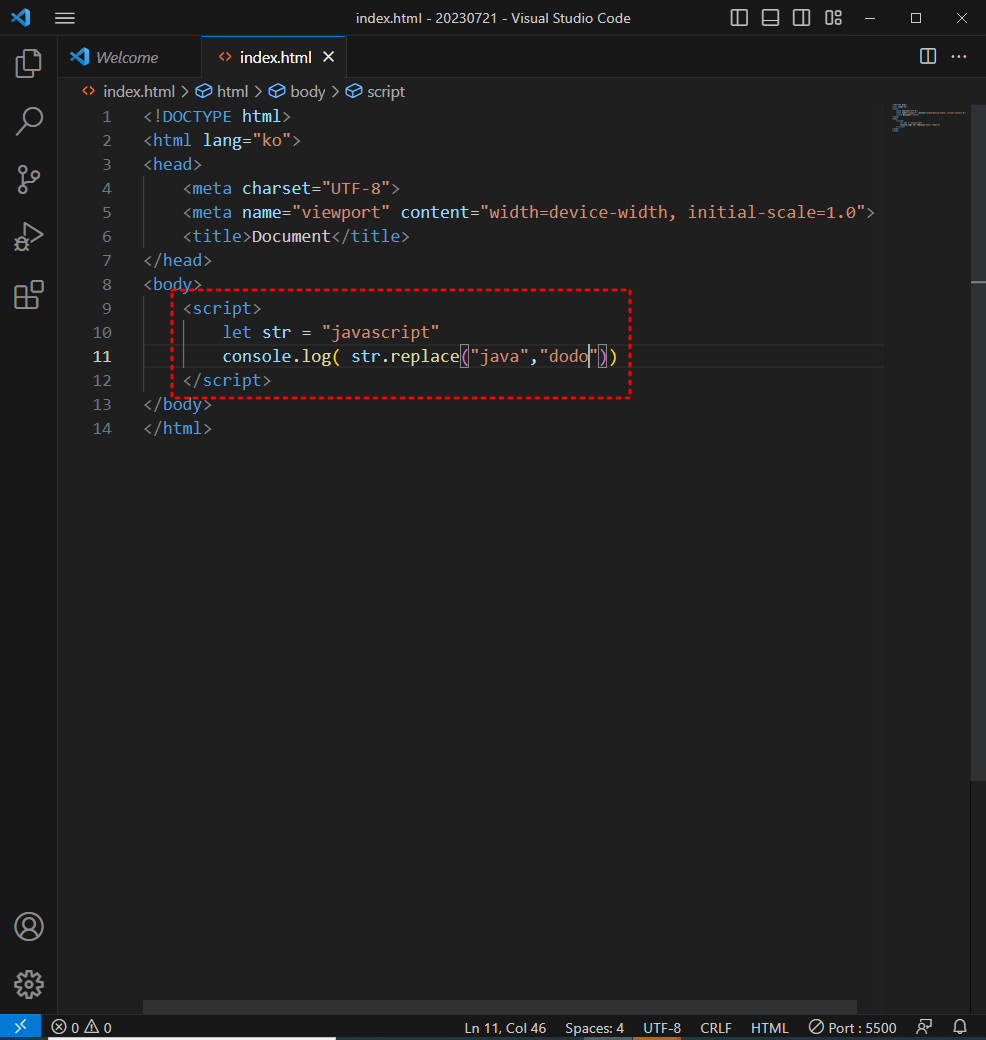This screenshot has height=1040, width=986.
Task: Open the Extensions view
Action: pos(29,294)
